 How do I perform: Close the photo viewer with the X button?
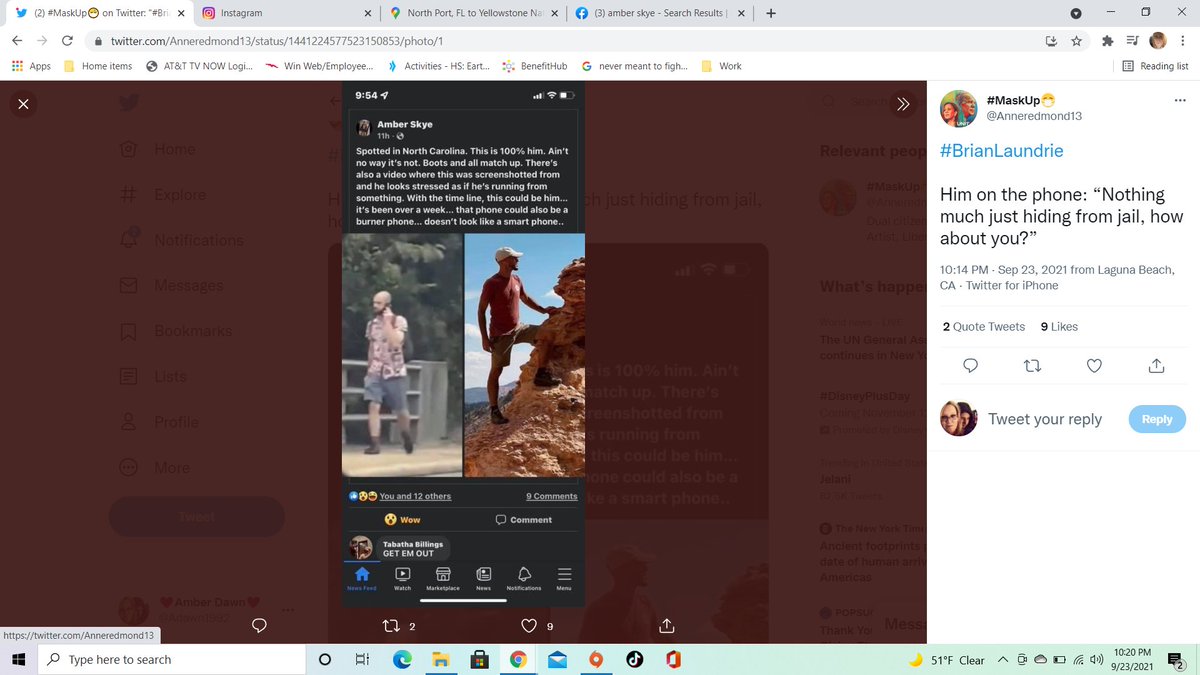(23, 104)
